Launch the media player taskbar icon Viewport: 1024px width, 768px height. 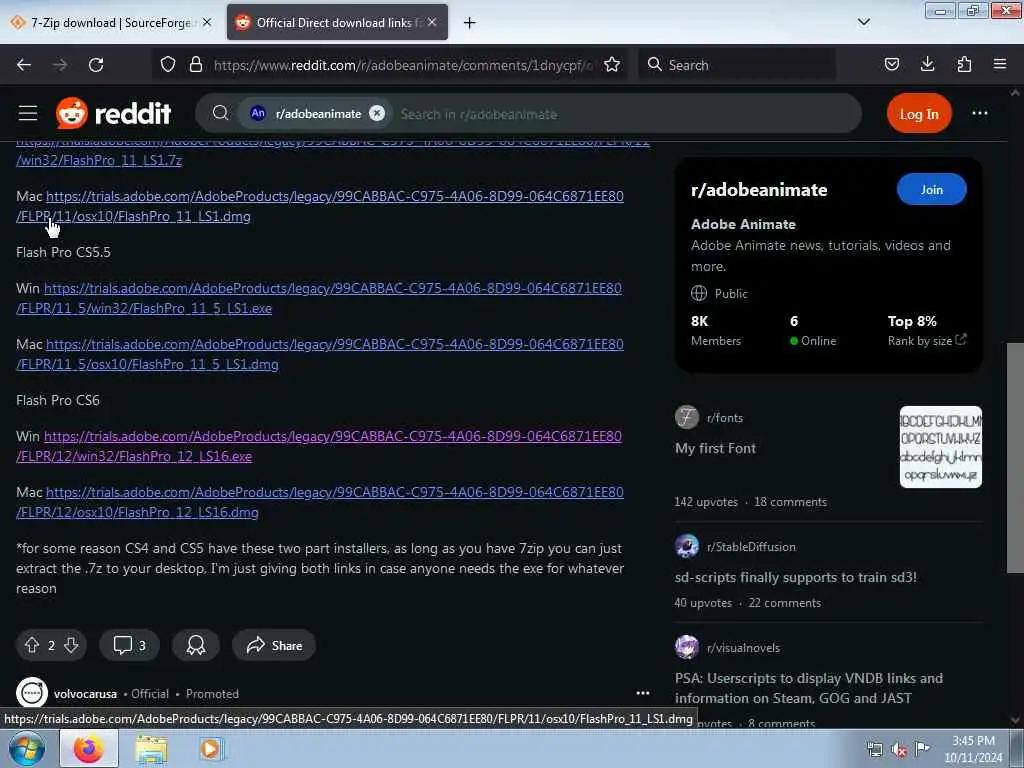(210, 749)
